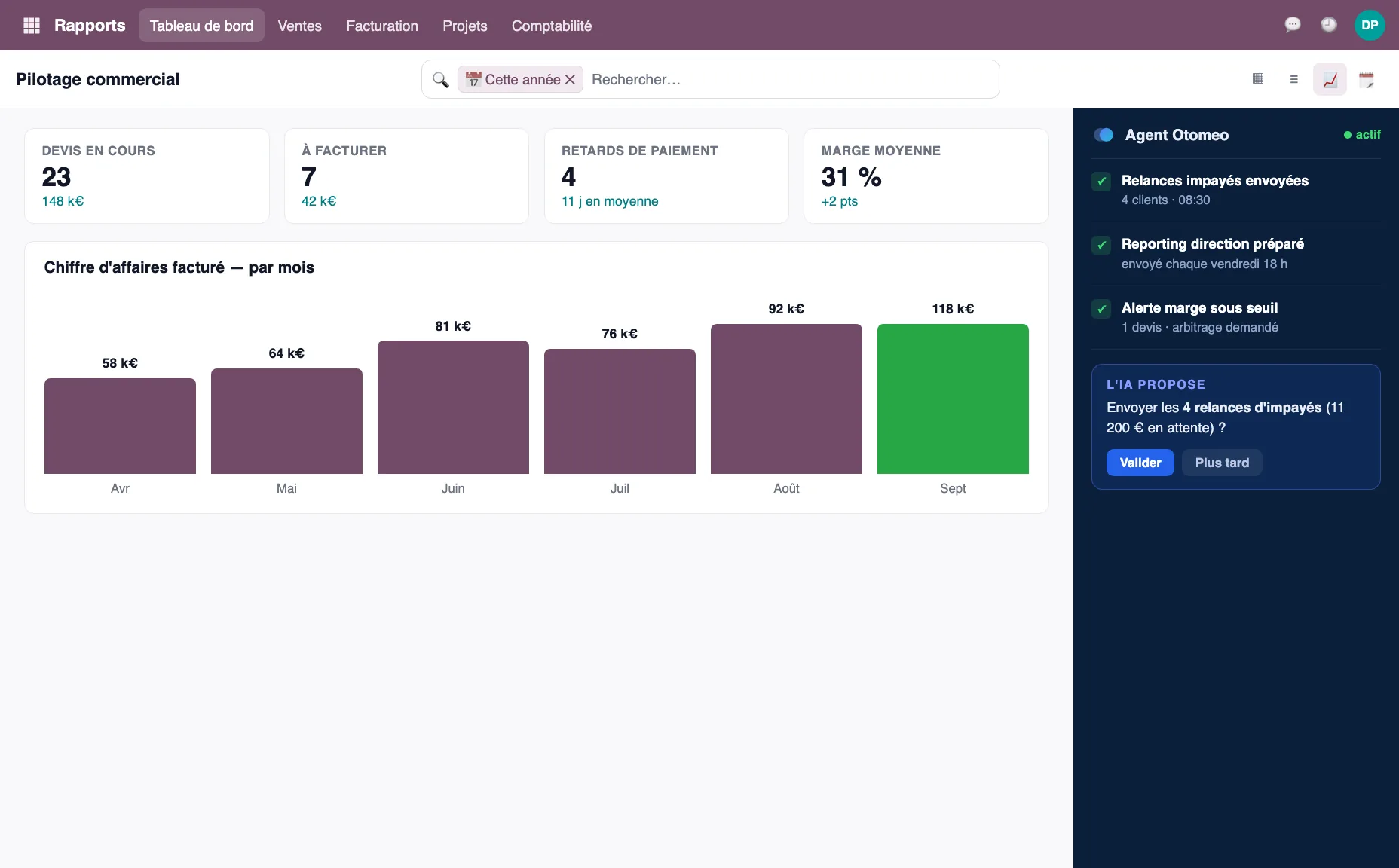Click the 64 k€ value label

click(x=286, y=353)
